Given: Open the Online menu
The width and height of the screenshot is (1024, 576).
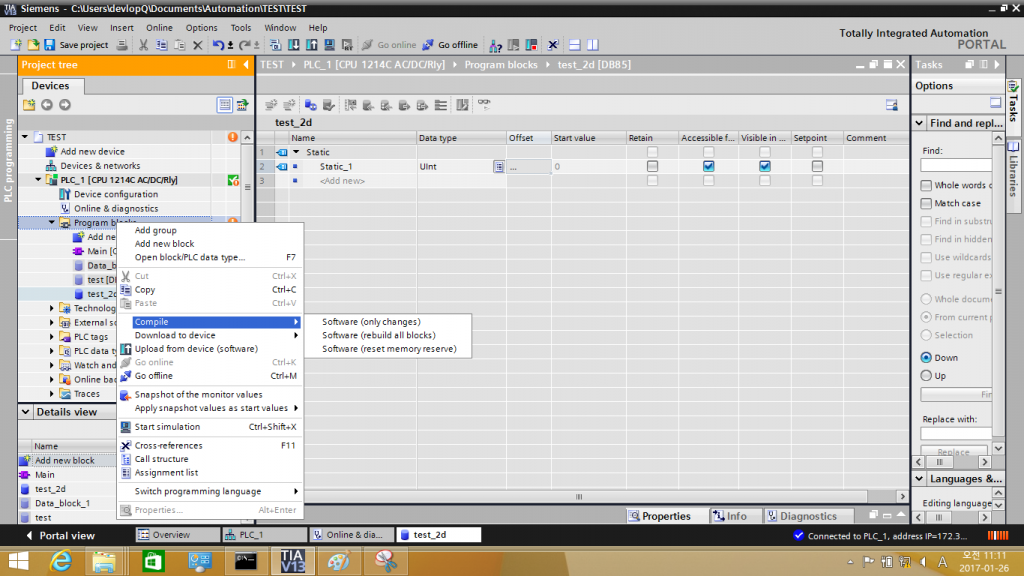Looking at the screenshot, I should (x=159, y=27).
